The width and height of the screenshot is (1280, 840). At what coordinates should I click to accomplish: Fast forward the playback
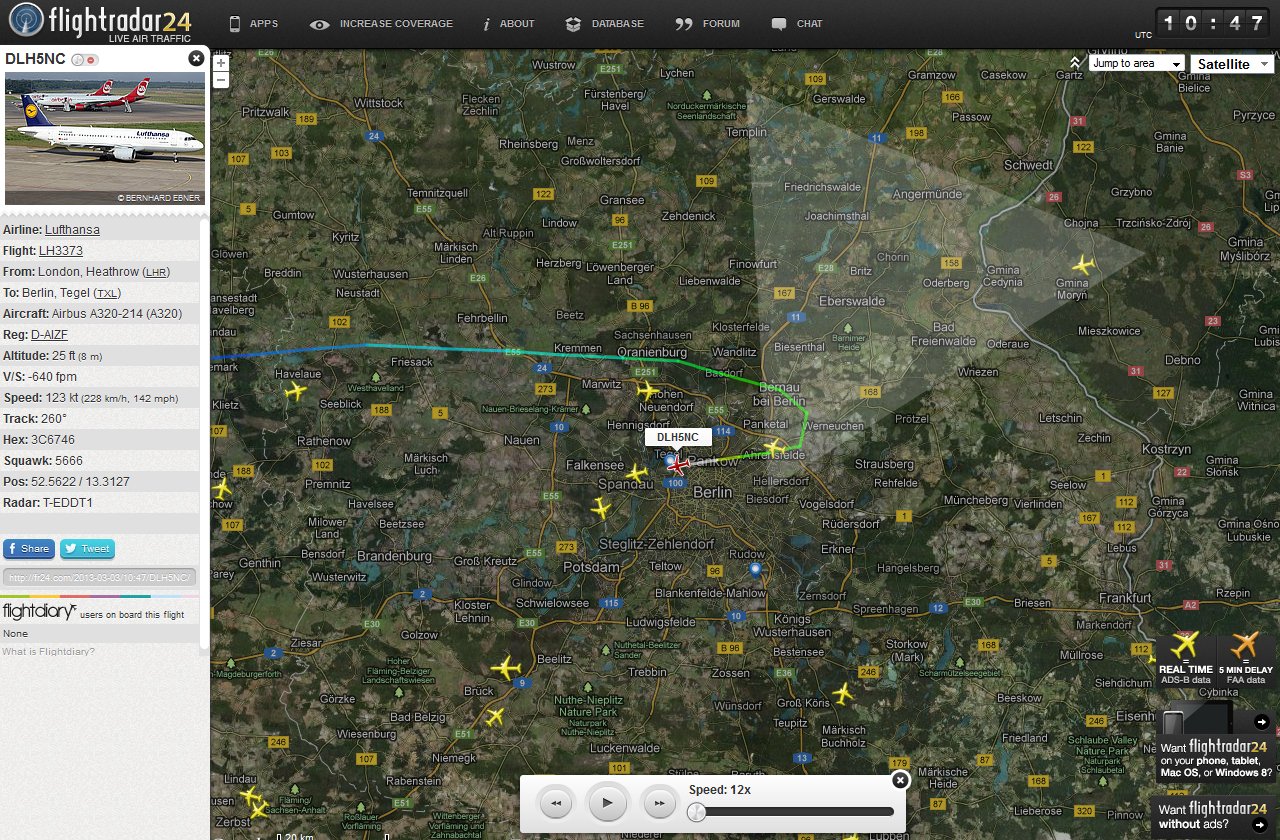[x=658, y=802]
